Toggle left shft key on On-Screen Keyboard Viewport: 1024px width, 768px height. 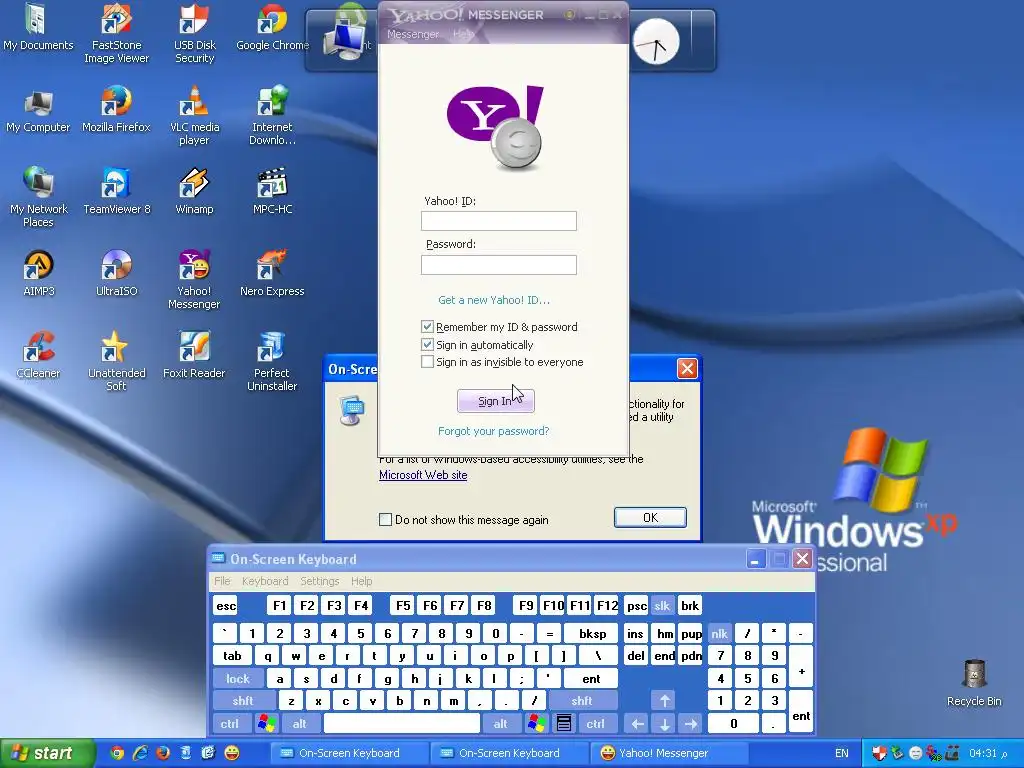pos(242,701)
